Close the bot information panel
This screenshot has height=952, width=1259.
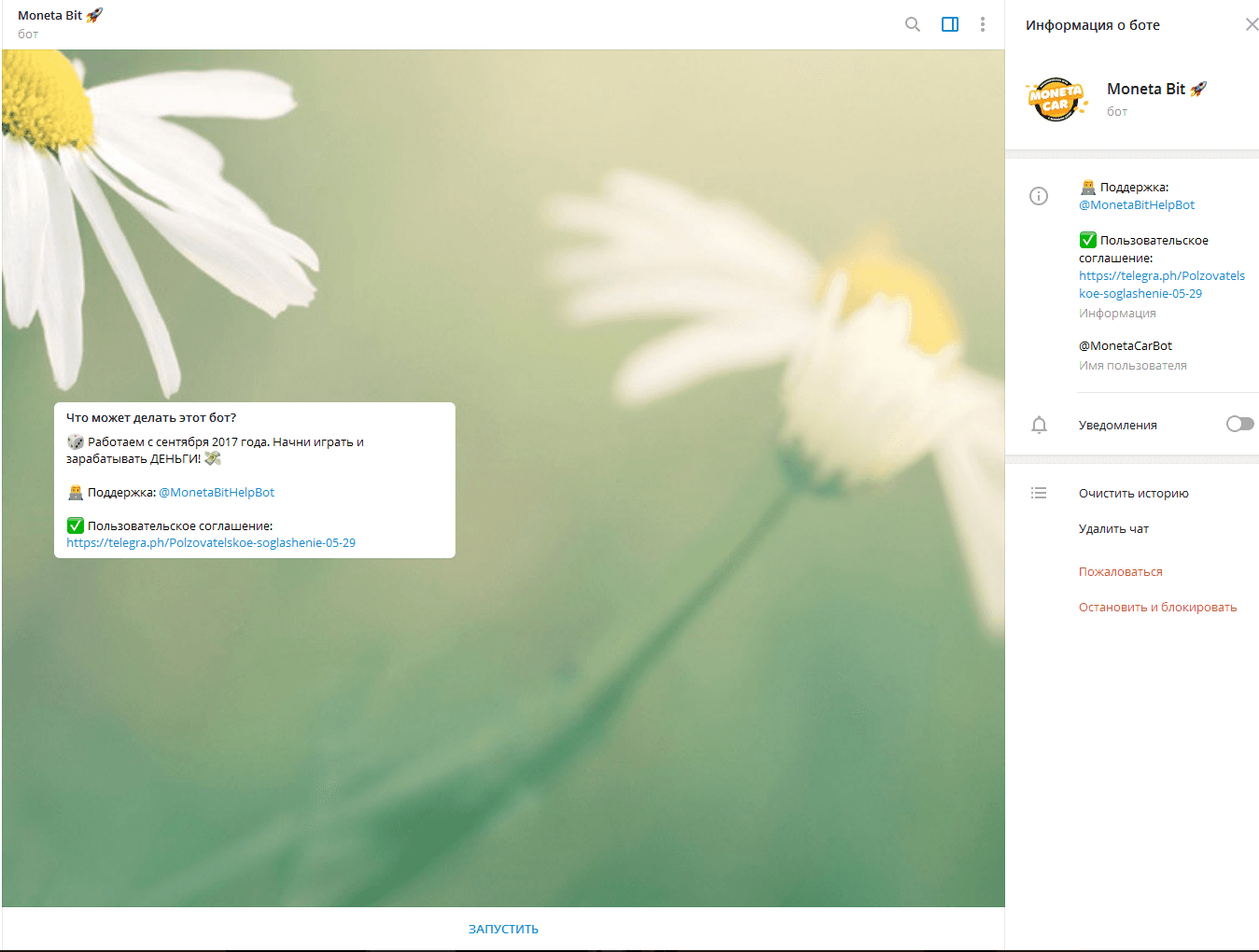[1251, 24]
